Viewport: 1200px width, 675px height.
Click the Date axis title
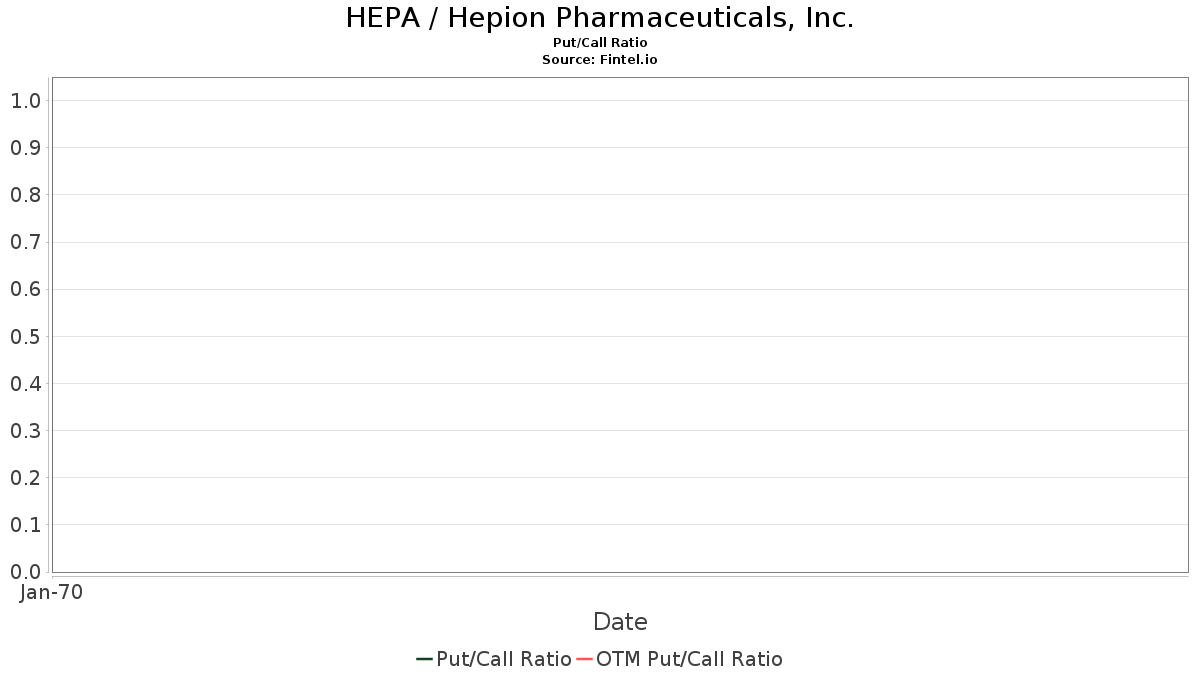(620, 622)
